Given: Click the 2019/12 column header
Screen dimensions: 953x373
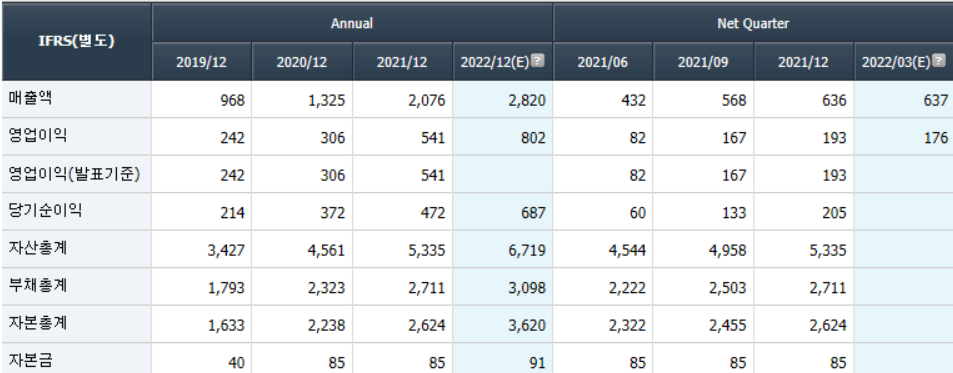Looking at the screenshot, I should (201, 62).
